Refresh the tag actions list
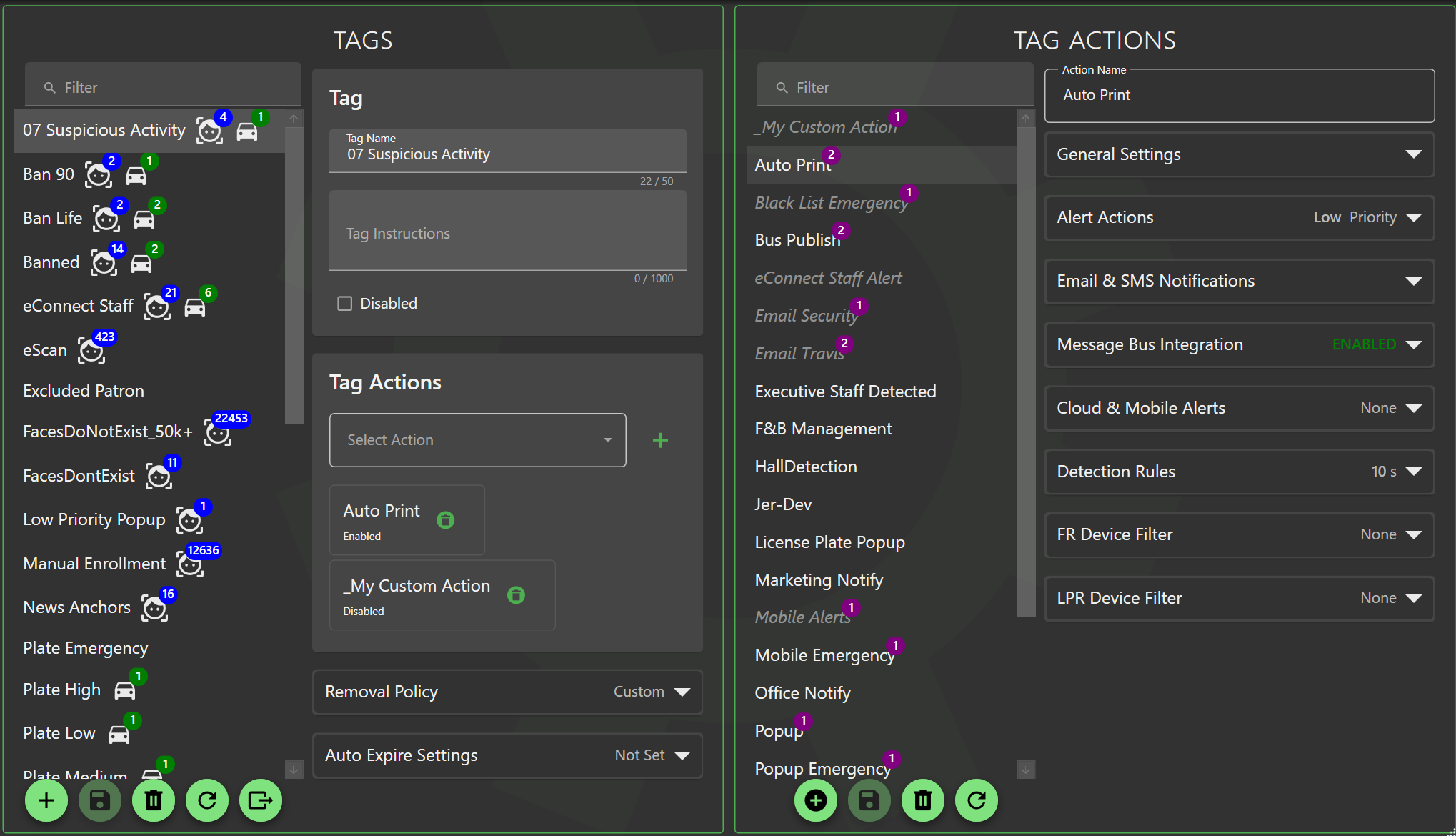This screenshot has height=836, width=1456. [977, 800]
